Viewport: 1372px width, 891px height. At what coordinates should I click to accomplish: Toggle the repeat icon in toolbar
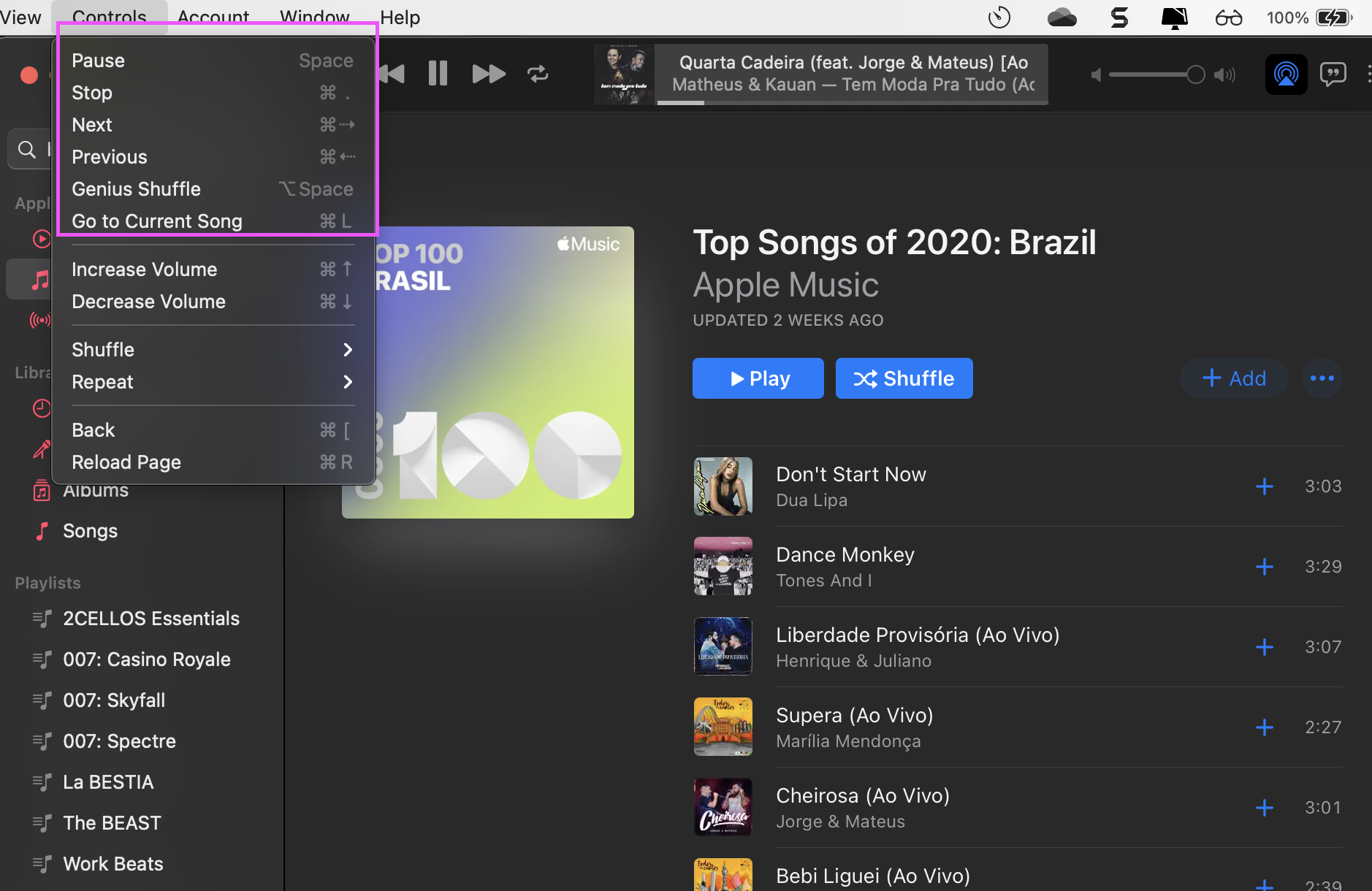tap(538, 74)
